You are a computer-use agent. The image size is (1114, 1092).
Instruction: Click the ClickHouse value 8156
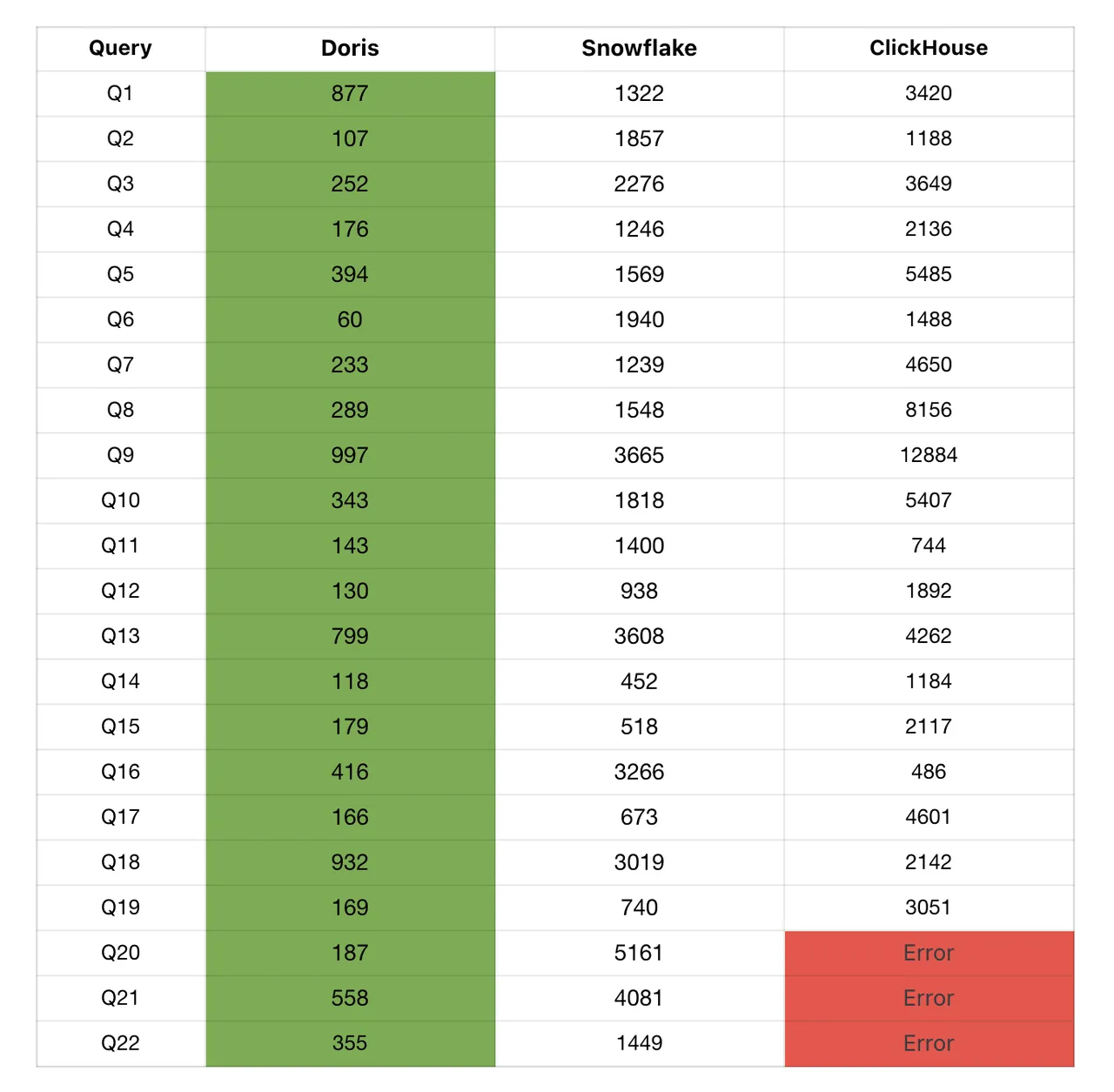coord(928,411)
